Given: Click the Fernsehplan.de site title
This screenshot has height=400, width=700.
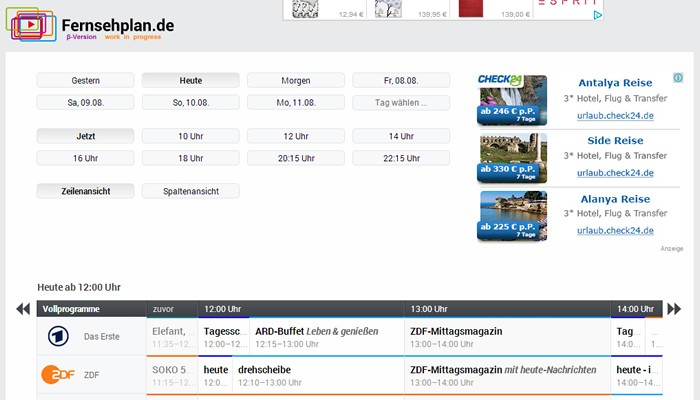Looking at the screenshot, I should pos(118,25).
